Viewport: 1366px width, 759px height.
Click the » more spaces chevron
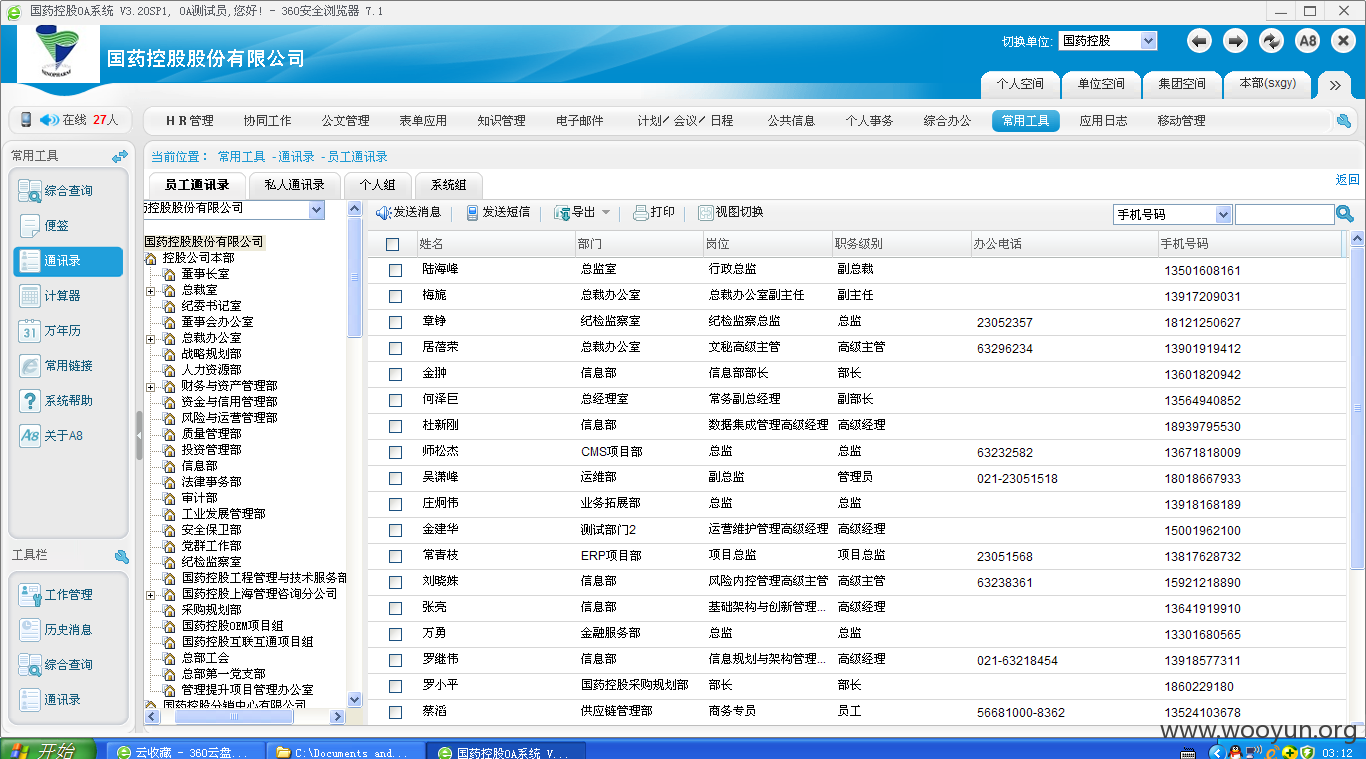[x=1335, y=85]
